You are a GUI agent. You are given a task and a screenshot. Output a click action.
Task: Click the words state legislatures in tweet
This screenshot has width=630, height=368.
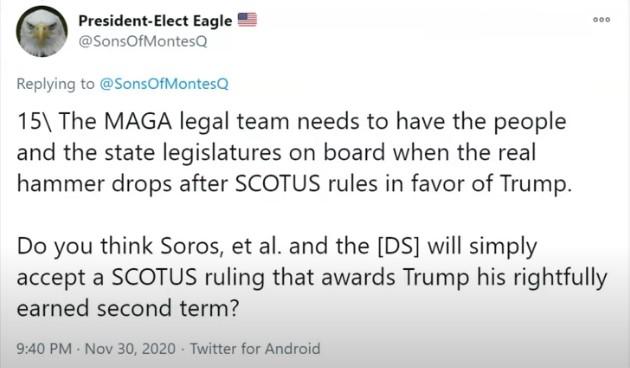pyautogui.click(x=193, y=153)
